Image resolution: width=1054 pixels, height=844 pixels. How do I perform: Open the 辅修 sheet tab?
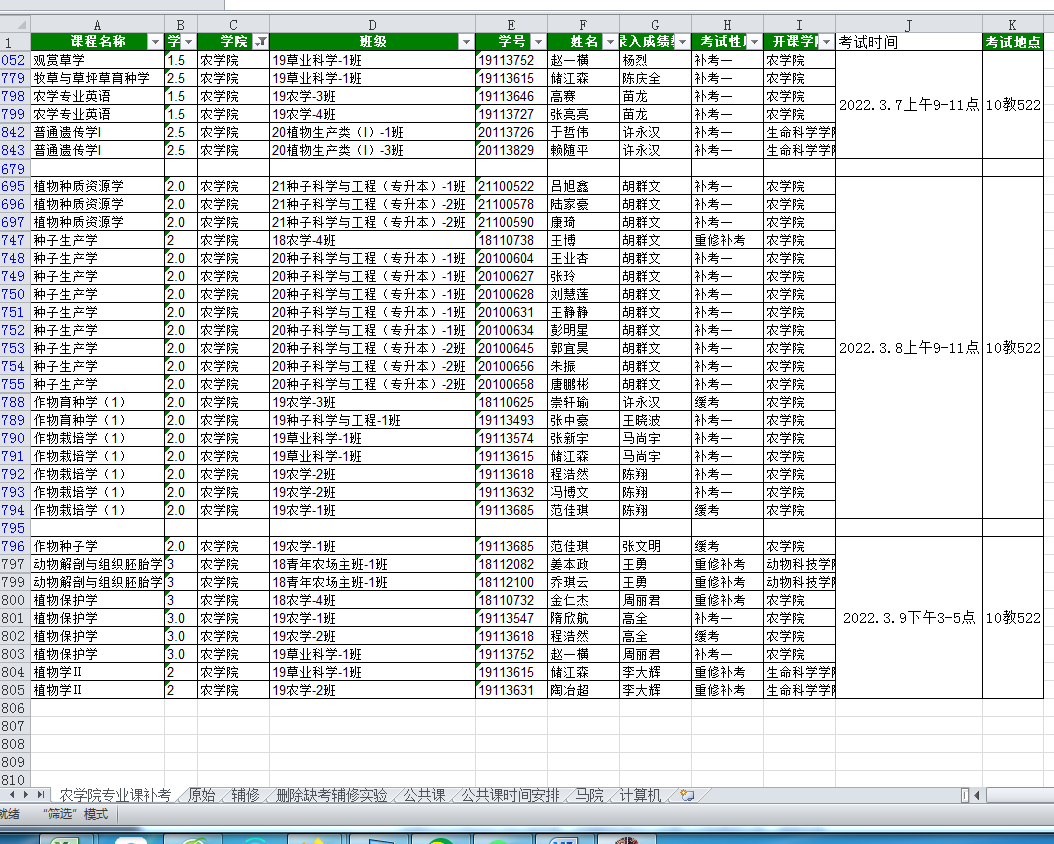245,796
